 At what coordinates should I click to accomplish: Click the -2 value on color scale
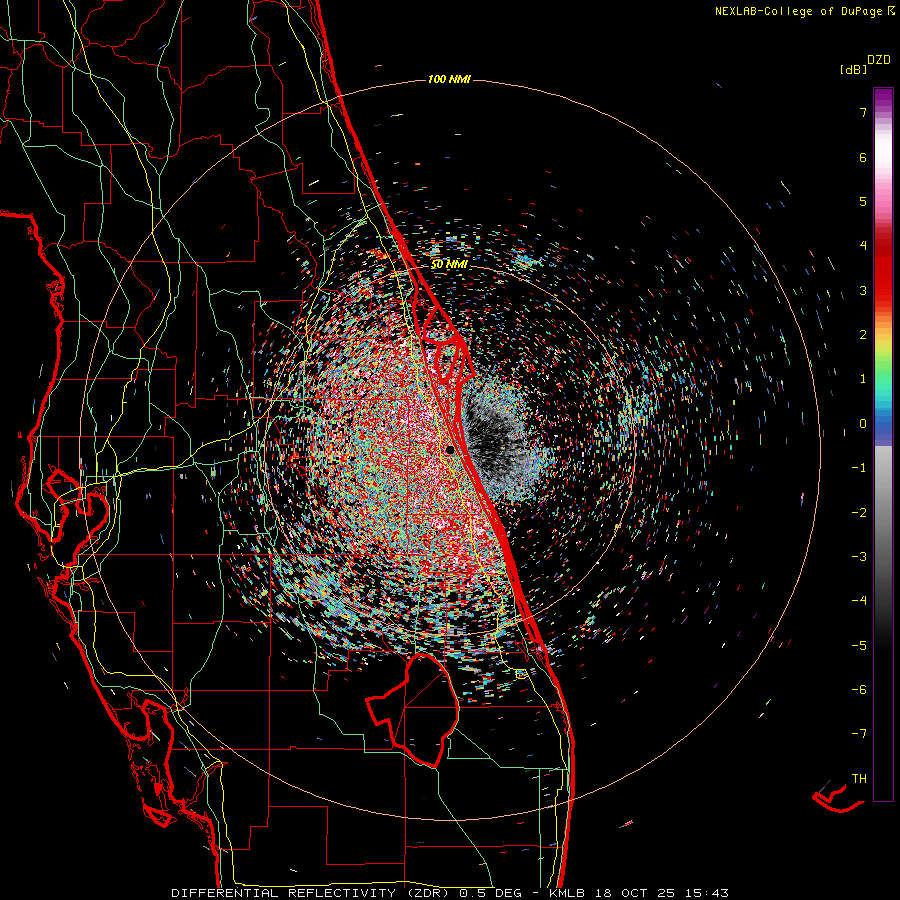[859, 513]
